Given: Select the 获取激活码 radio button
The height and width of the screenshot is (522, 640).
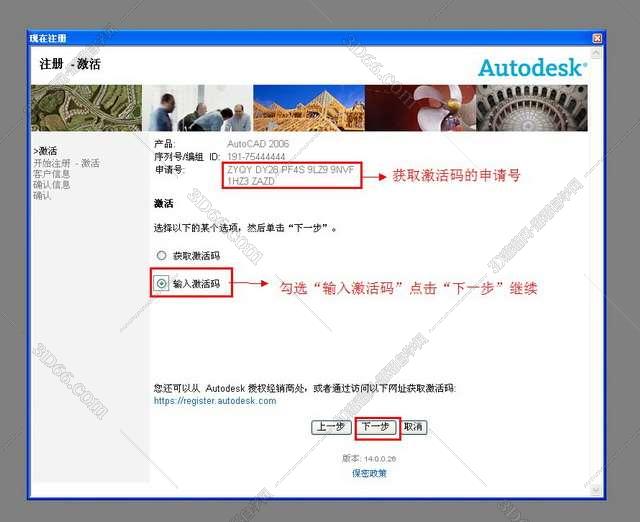Looking at the screenshot, I should tap(161, 256).
